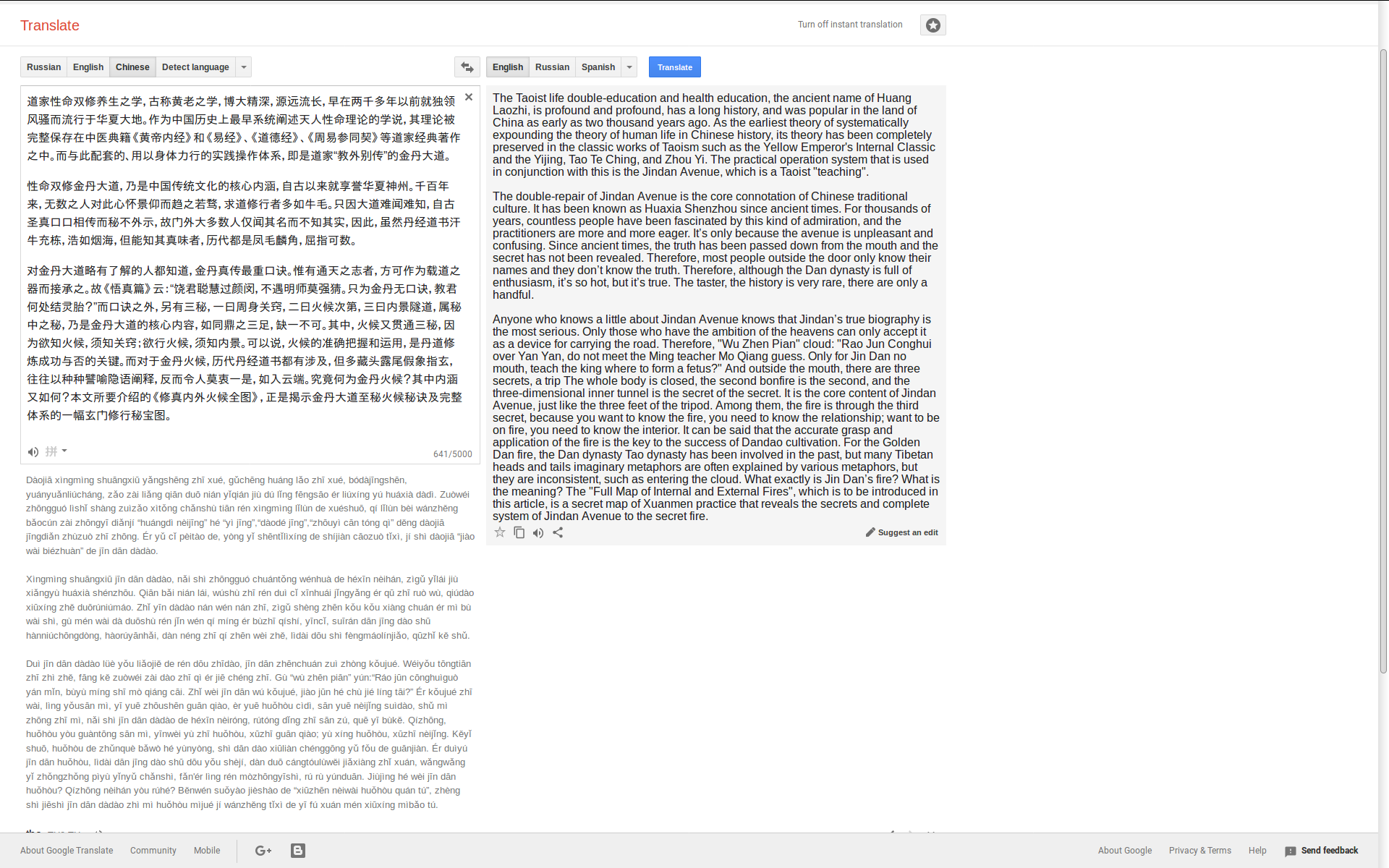Select Russian as target language
Viewport: 1389px width, 868px height.
coord(552,67)
